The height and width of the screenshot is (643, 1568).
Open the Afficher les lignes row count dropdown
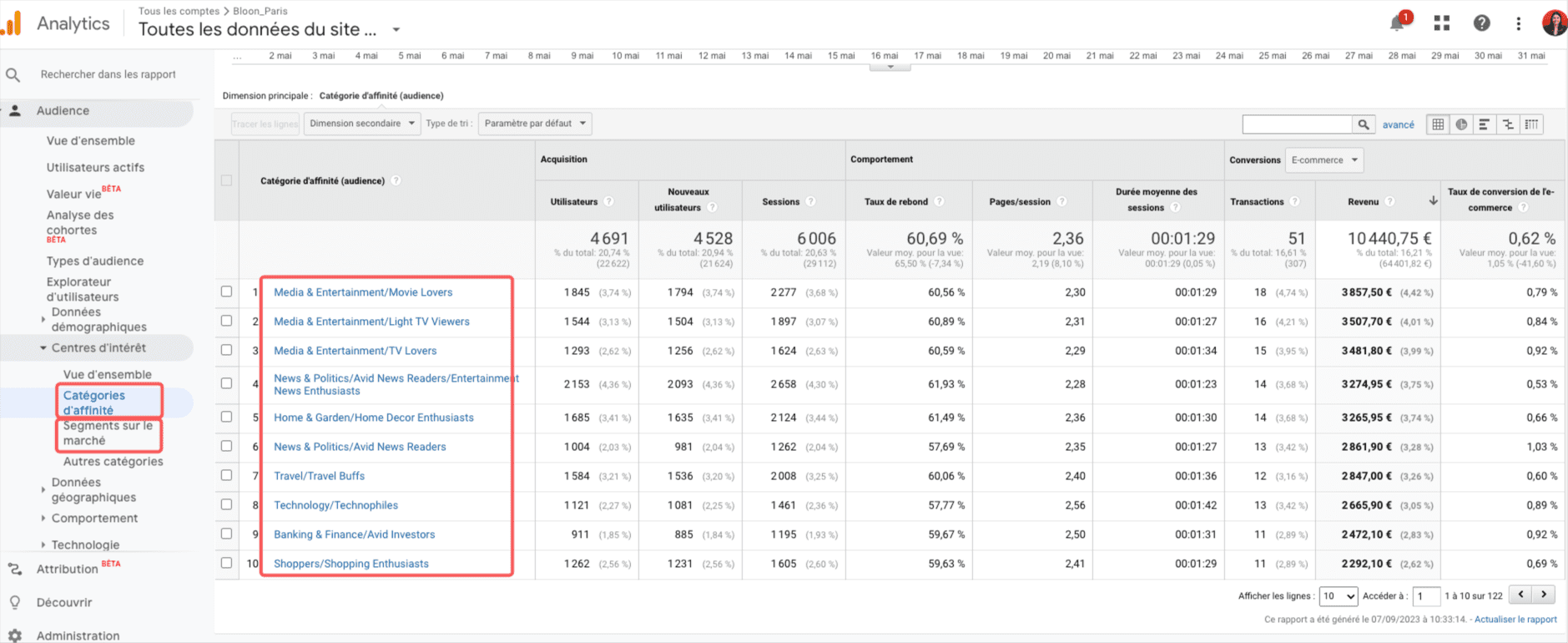(x=1339, y=596)
